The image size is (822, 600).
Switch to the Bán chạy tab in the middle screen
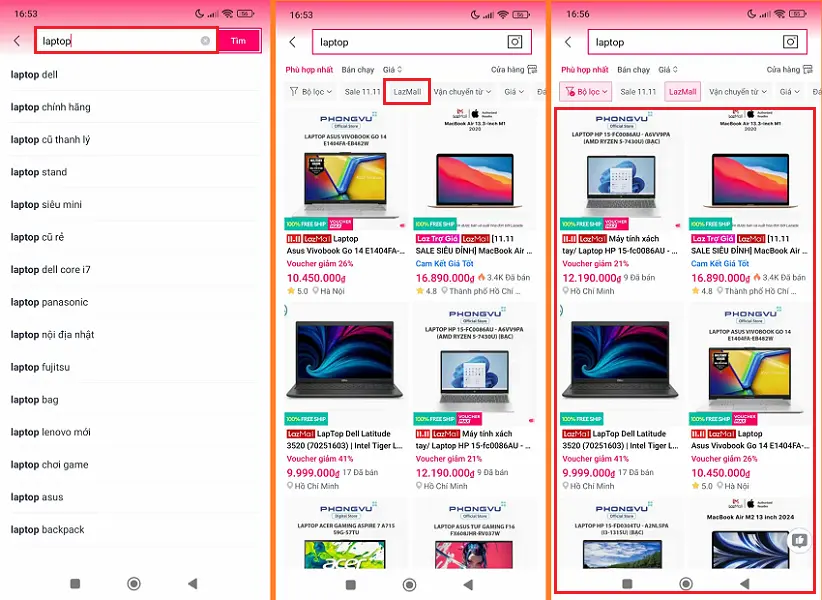358,70
